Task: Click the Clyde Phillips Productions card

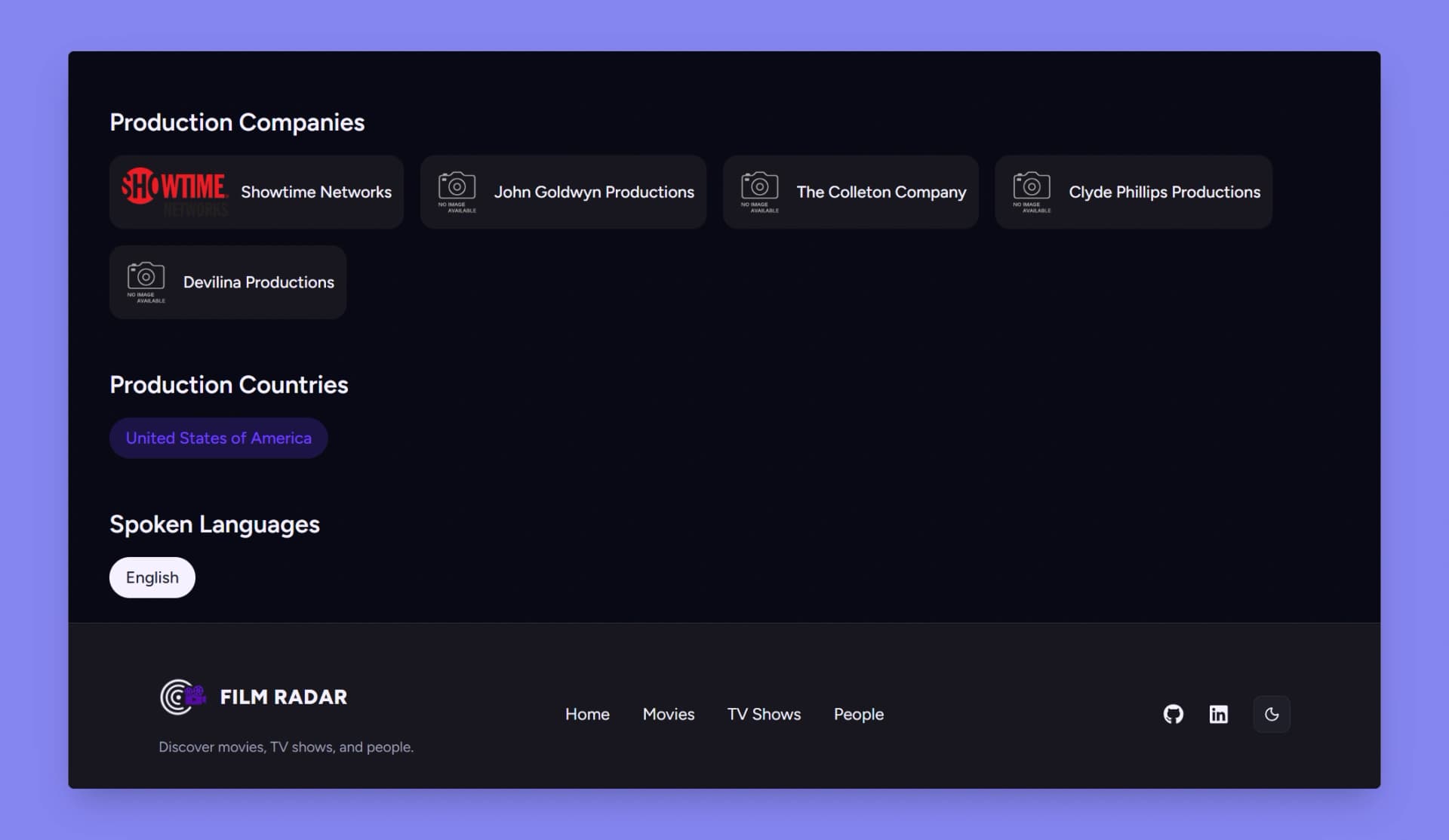Action: coord(1133,192)
